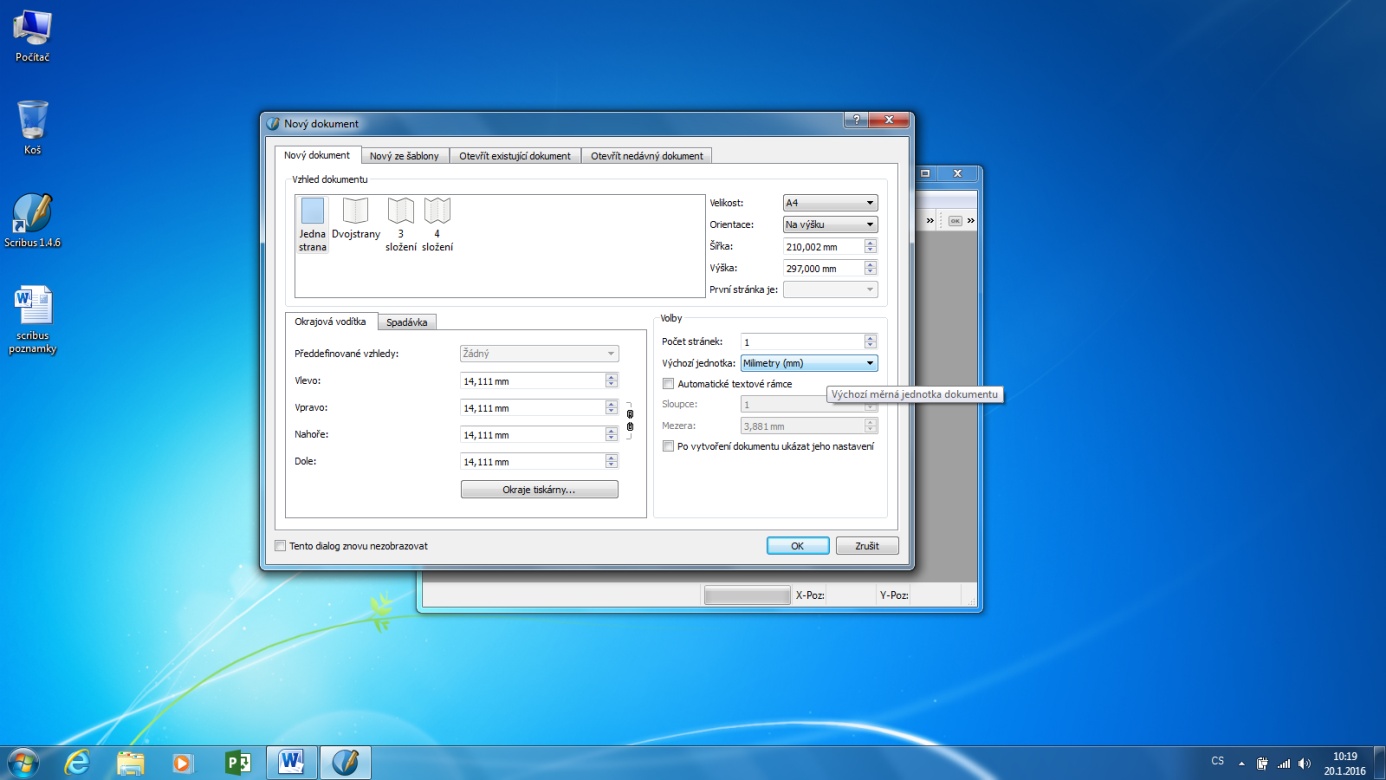Click the X-Poz label in background window
Viewport: 1386px width, 780px height.
point(809,595)
